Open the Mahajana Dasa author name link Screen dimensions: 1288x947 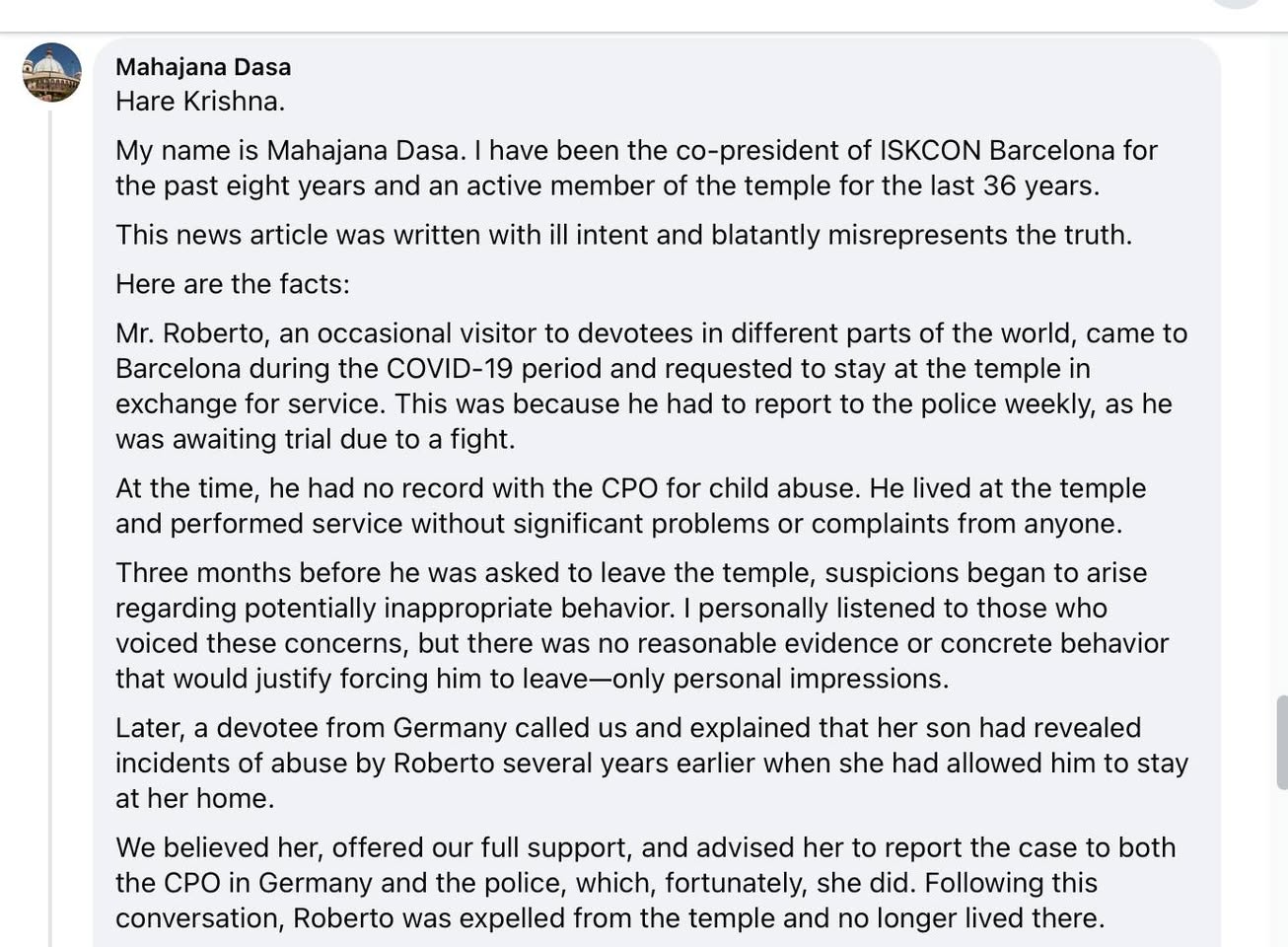coord(203,67)
